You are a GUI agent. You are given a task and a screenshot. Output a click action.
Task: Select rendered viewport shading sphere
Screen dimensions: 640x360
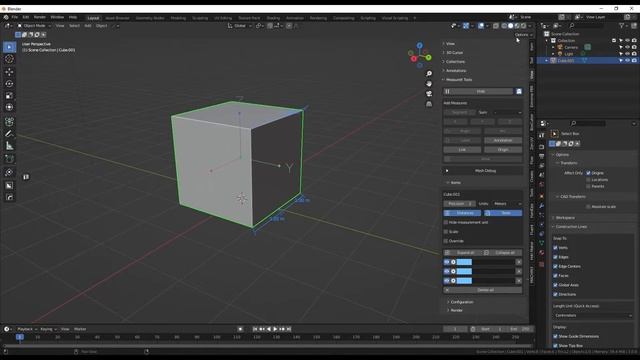[524, 26]
